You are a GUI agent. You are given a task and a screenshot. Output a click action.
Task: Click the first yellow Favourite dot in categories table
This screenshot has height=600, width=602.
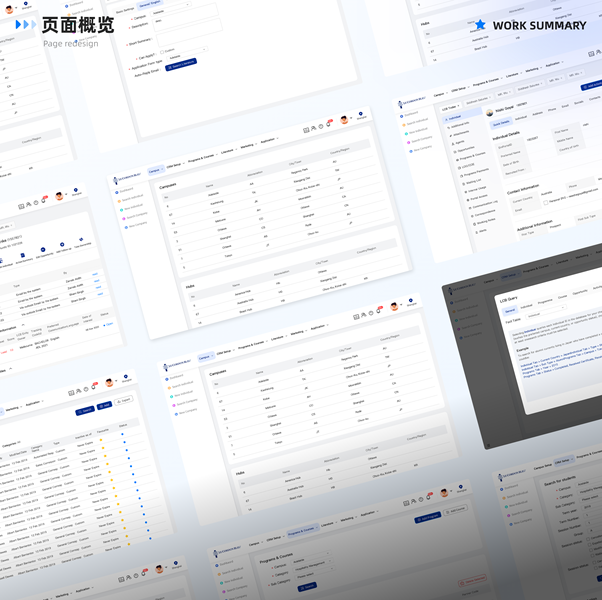point(101,440)
